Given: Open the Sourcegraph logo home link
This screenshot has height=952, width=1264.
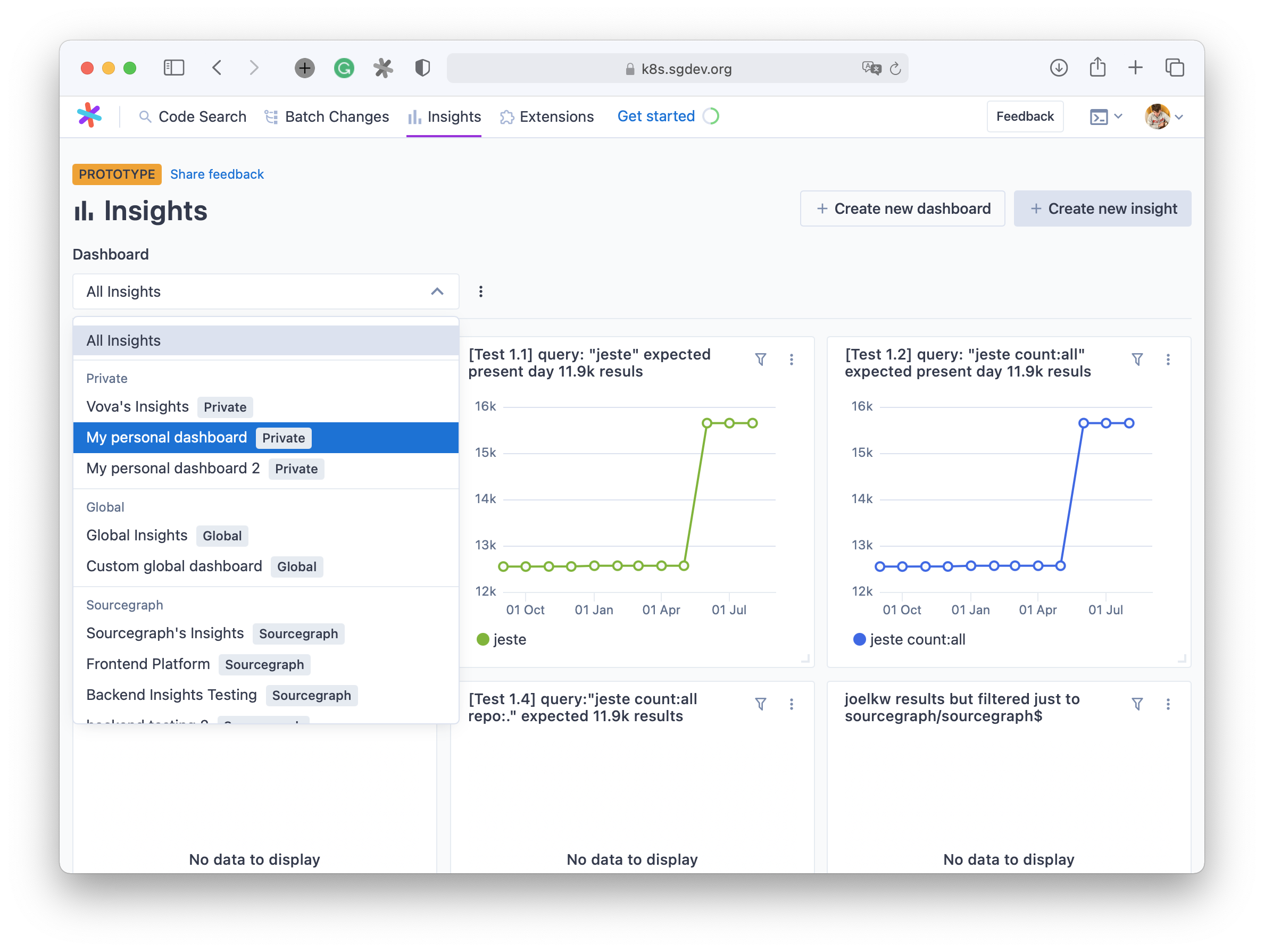Looking at the screenshot, I should (x=89, y=116).
